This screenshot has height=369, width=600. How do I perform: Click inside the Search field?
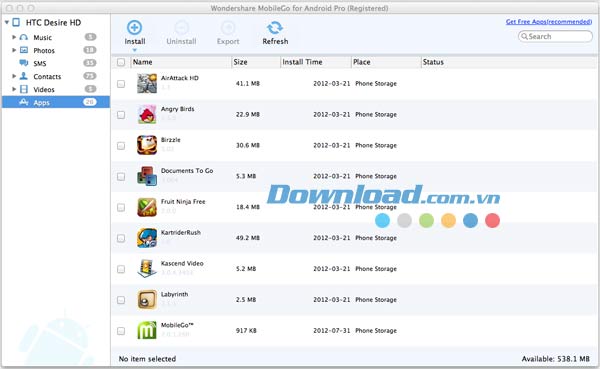555,36
